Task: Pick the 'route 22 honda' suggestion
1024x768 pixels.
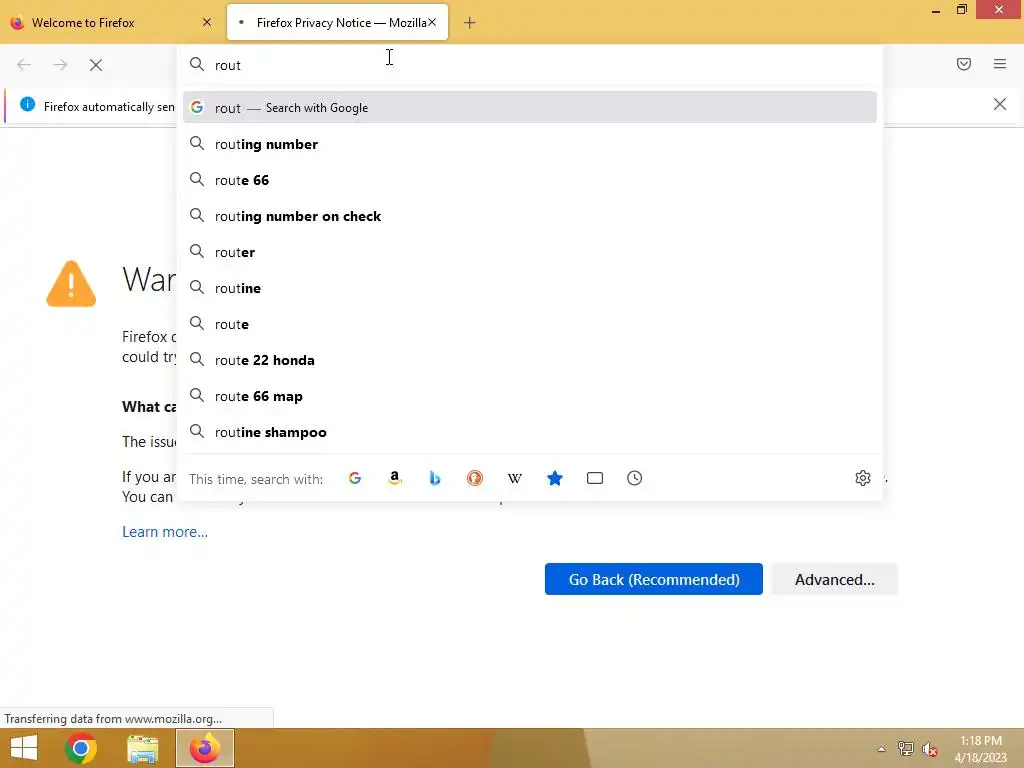Action: click(530, 360)
